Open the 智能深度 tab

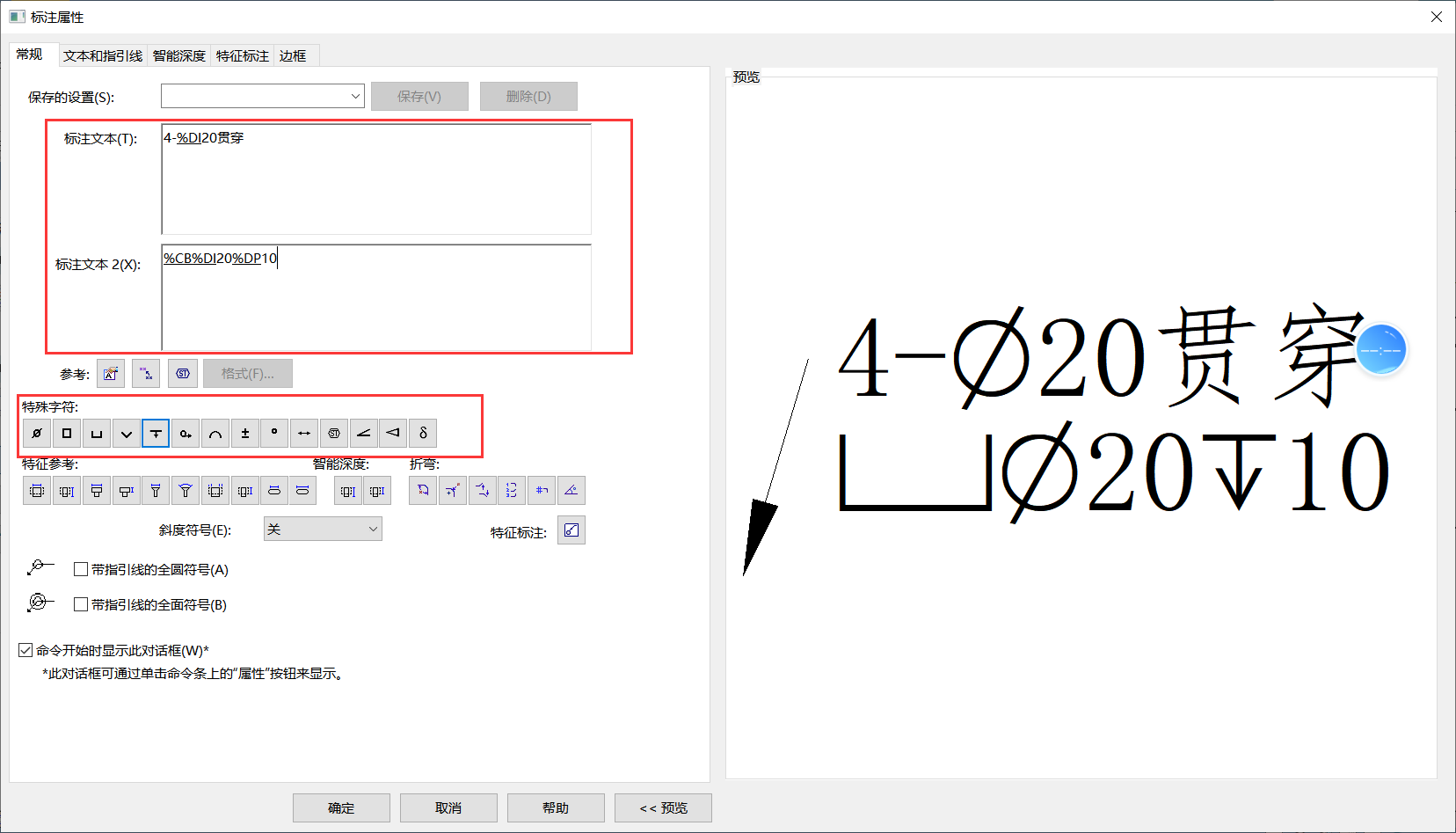pyautogui.click(x=179, y=56)
